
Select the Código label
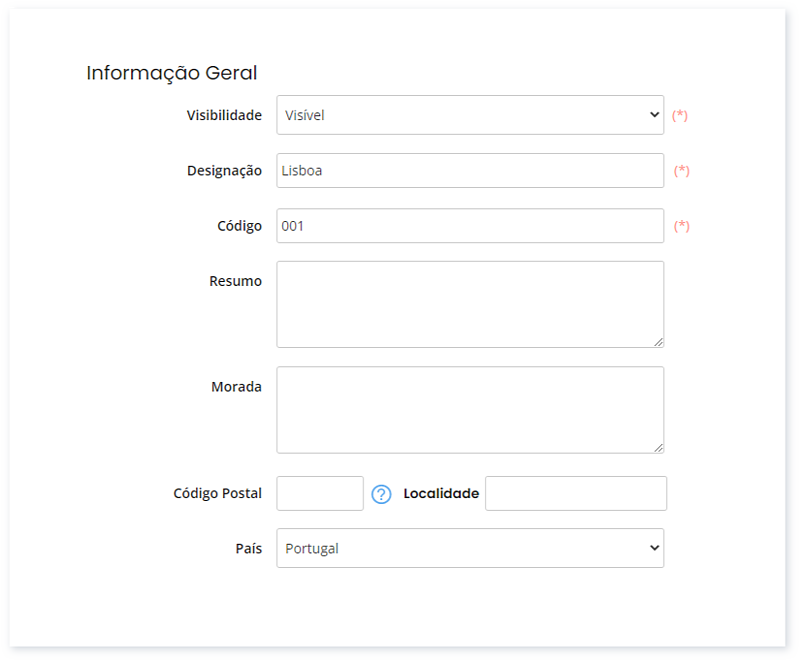(239, 226)
